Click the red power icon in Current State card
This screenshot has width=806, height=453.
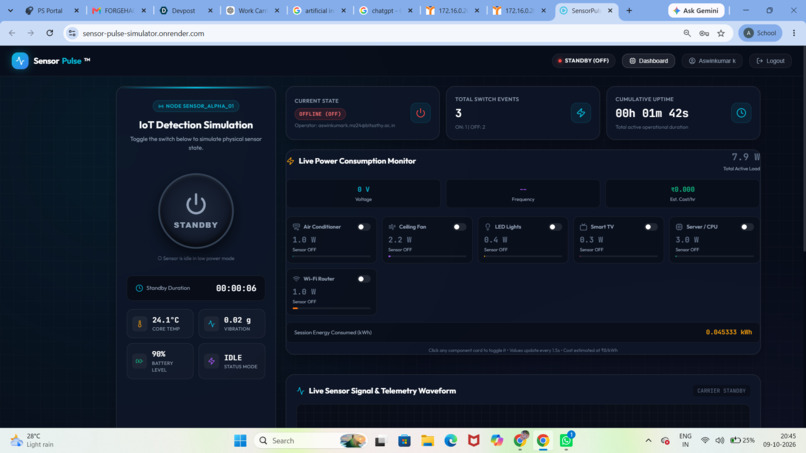point(420,113)
